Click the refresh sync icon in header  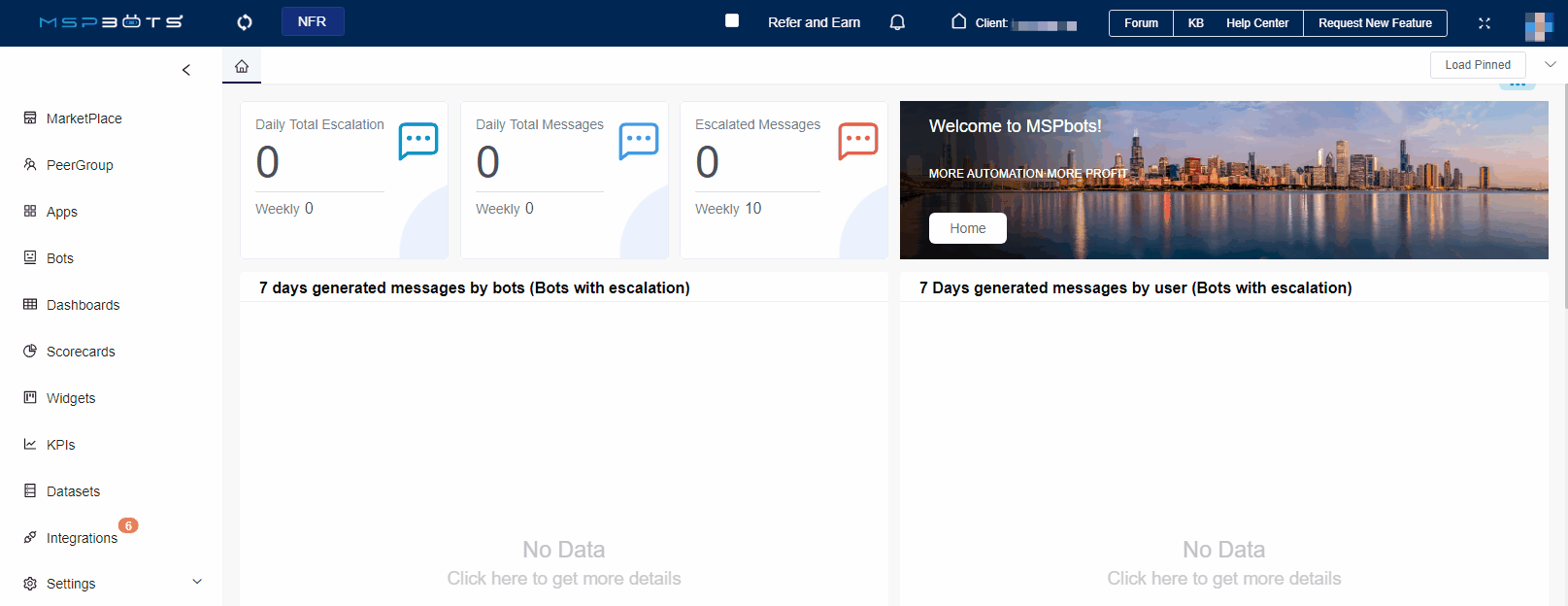(245, 22)
